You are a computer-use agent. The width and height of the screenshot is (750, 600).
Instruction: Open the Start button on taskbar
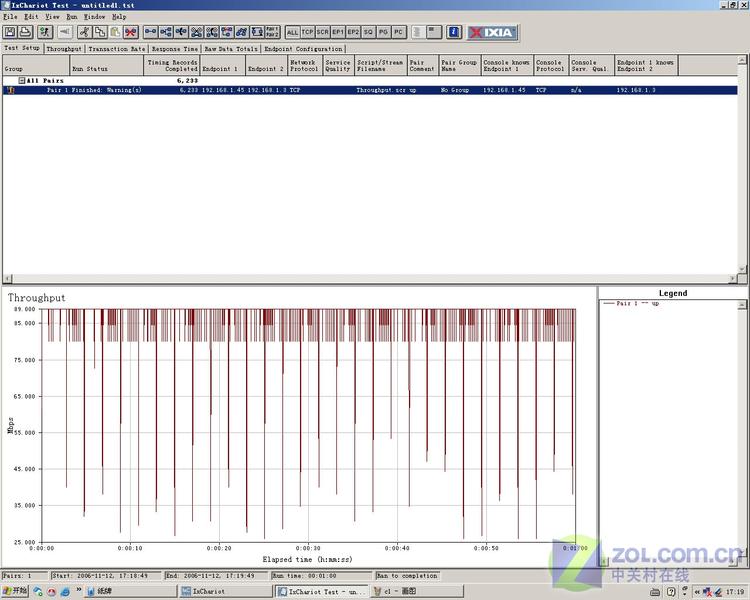[15, 591]
